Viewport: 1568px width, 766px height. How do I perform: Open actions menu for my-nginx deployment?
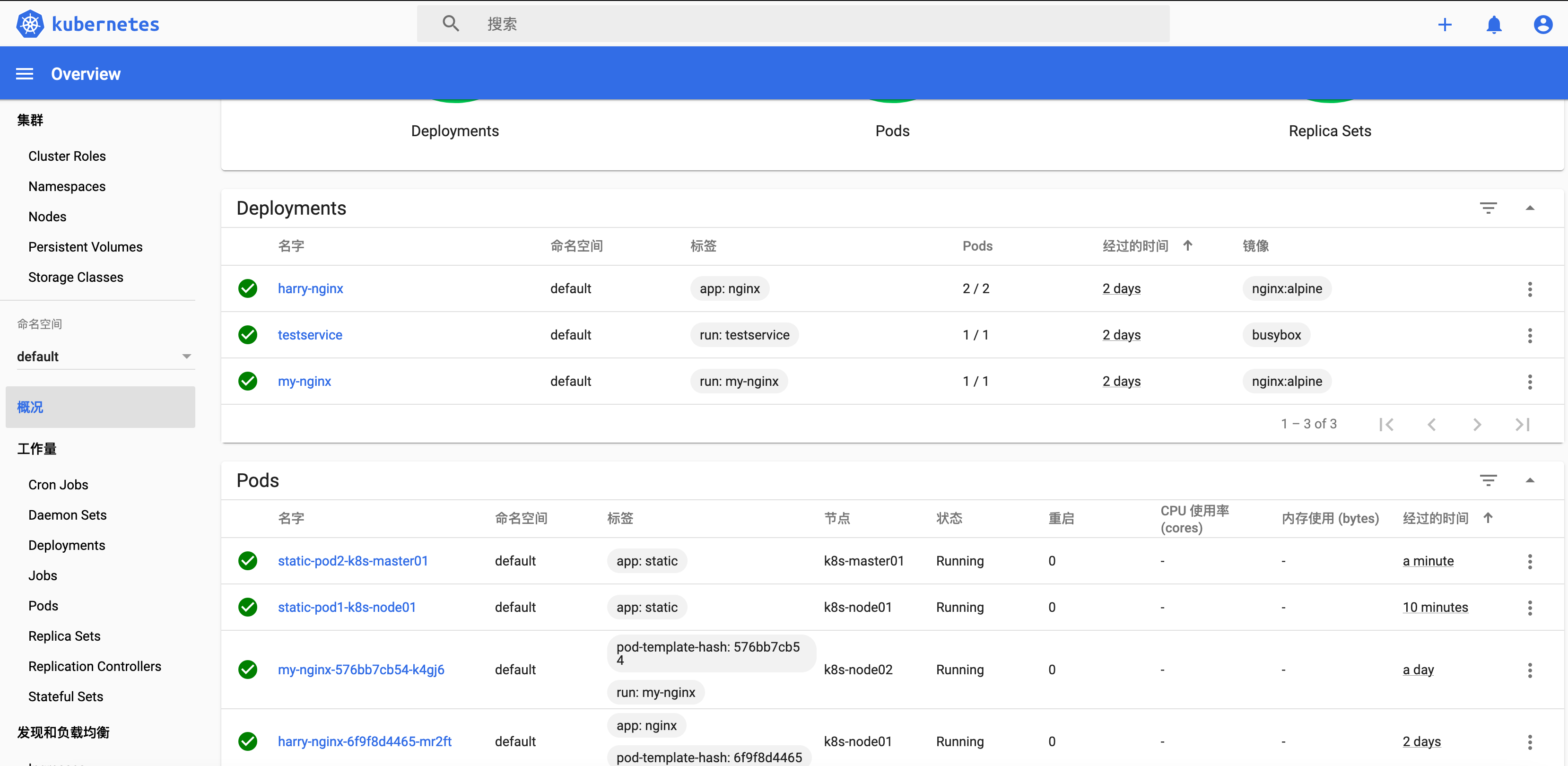click(x=1530, y=381)
